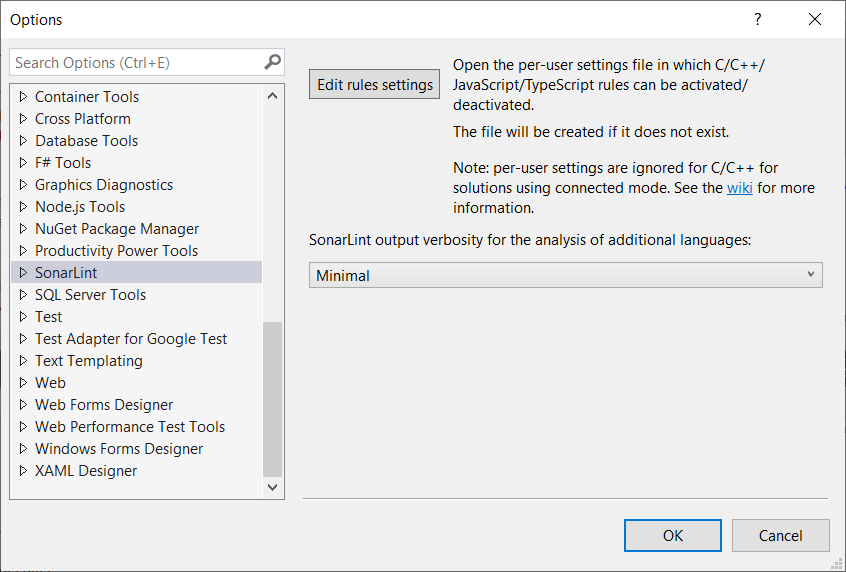Click the Cancel button

coord(780,535)
